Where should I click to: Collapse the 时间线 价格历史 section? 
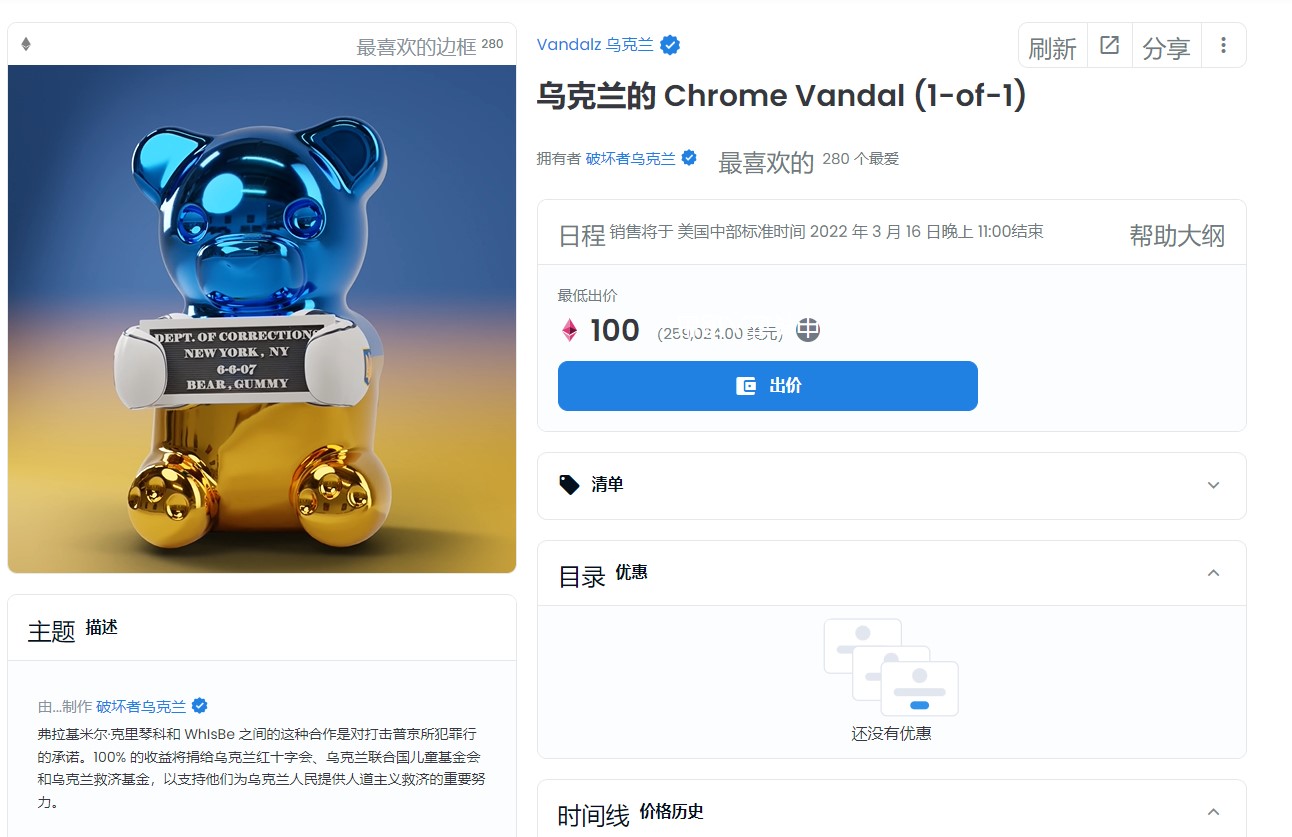coord(1213,812)
